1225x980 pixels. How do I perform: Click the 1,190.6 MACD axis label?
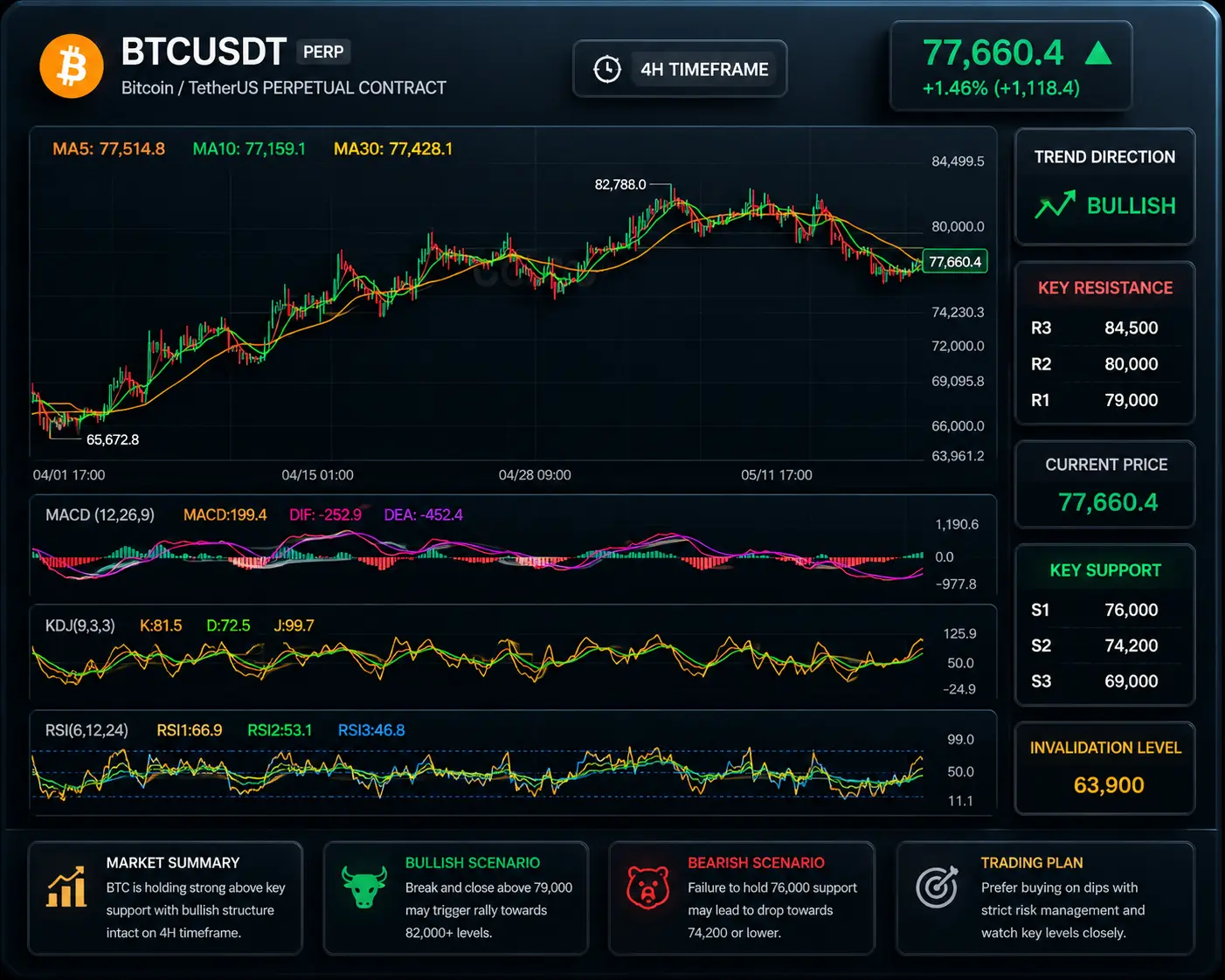coord(957,525)
